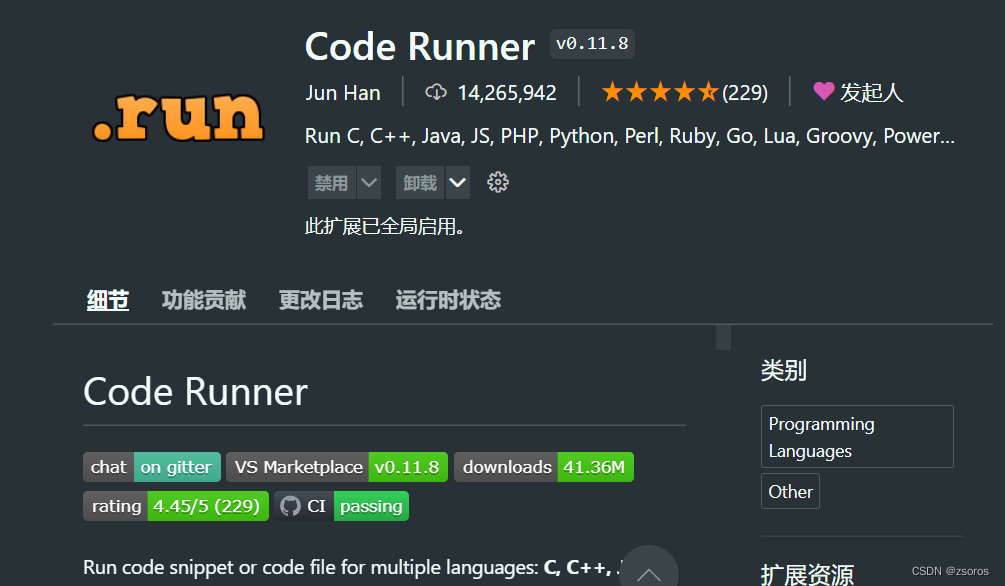Image resolution: width=1005 pixels, height=586 pixels.
Task: Click the Run C, C++, Java description text
Action: pos(630,136)
